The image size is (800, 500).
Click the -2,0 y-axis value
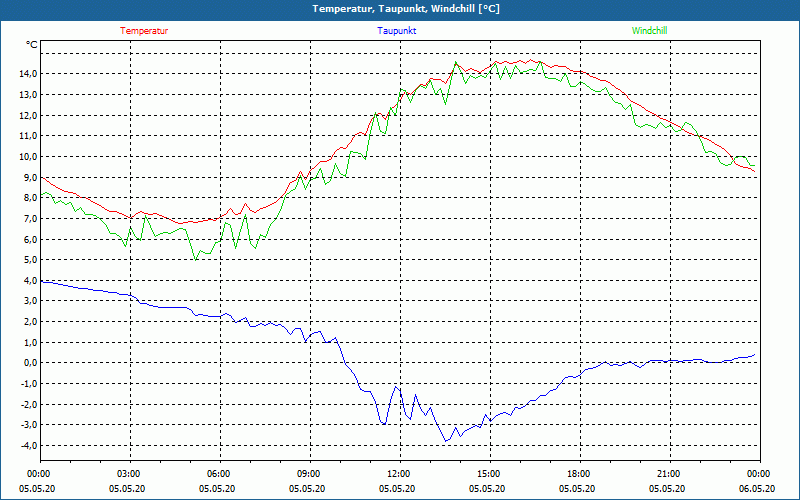[30, 405]
